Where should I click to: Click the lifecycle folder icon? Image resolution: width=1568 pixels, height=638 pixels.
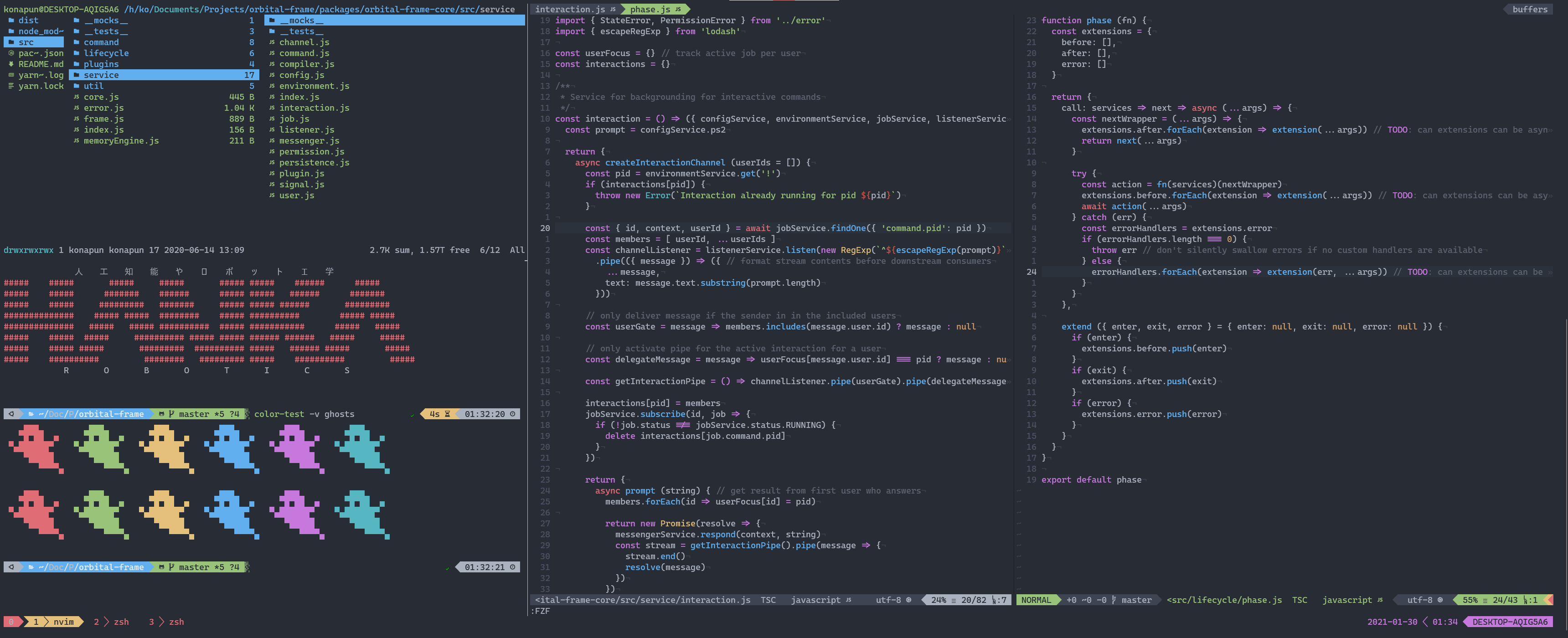click(x=77, y=53)
